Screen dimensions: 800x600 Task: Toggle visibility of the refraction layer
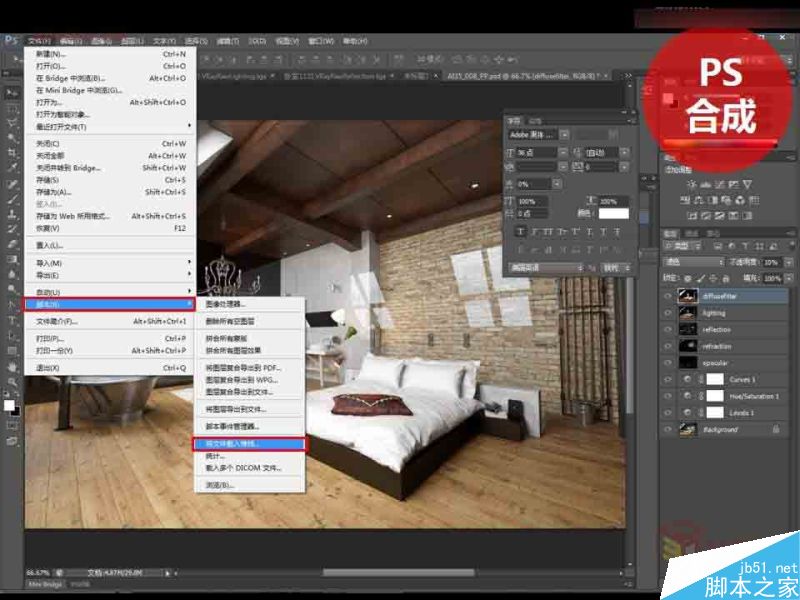pos(667,346)
